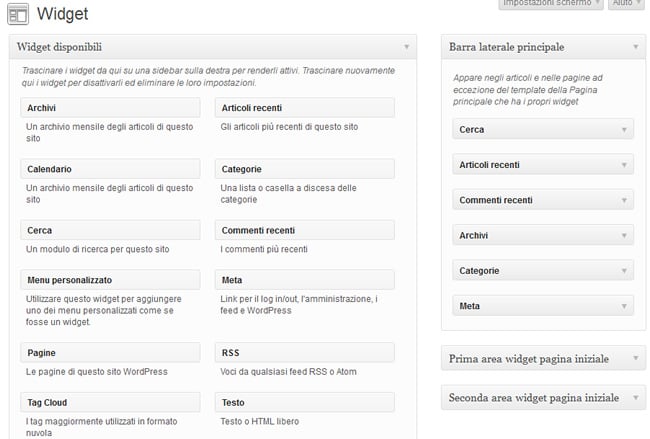This screenshot has height=439, width=650.
Task: Collapse the Widget disponibili panel arrow
Action: pos(407,47)
